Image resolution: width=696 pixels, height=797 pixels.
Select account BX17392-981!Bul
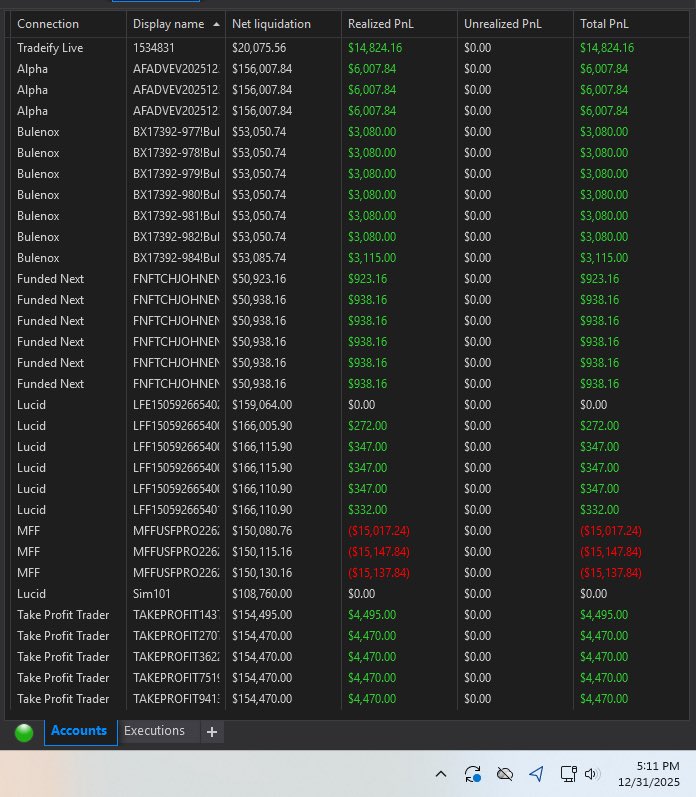(176, 216)
